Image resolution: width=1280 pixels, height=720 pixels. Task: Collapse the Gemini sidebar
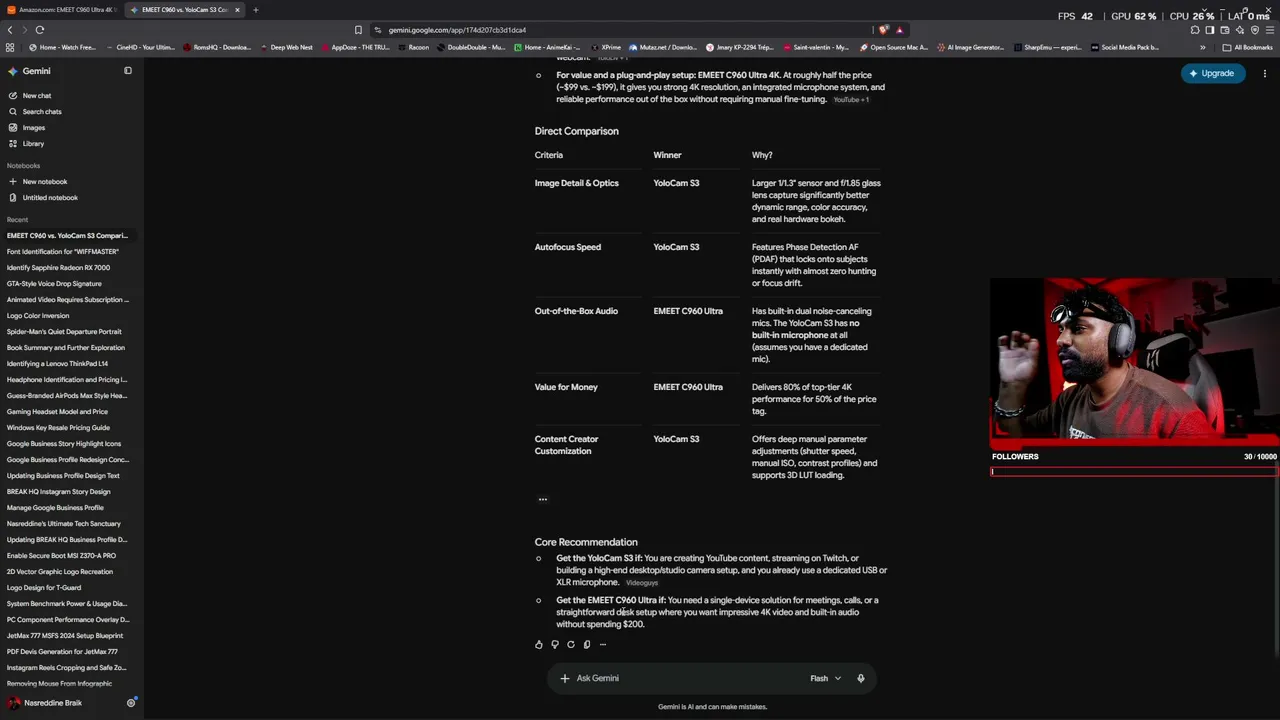(x=128, y=71)
